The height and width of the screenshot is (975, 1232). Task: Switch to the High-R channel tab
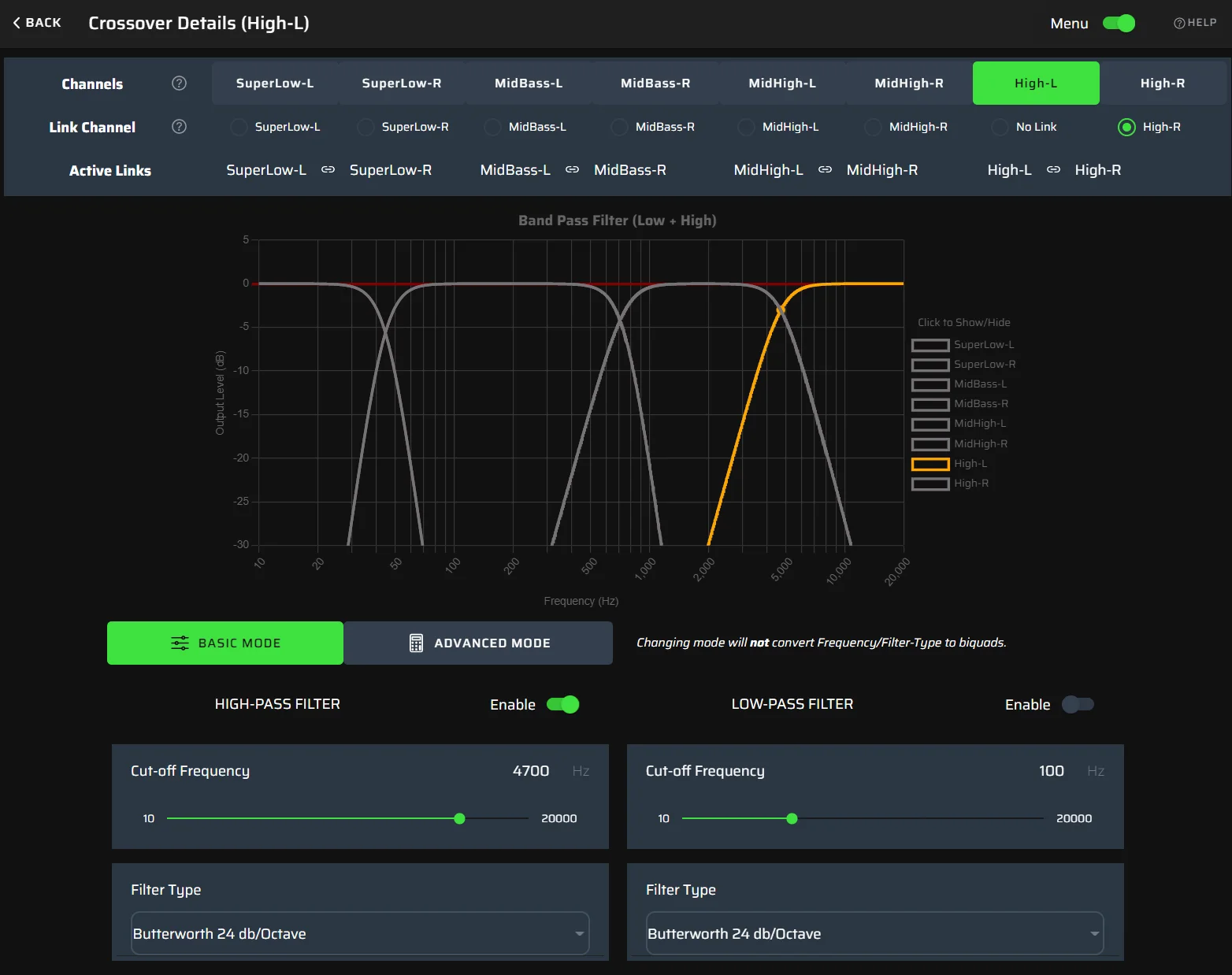pyautogui.click(x=1162, y=83)
